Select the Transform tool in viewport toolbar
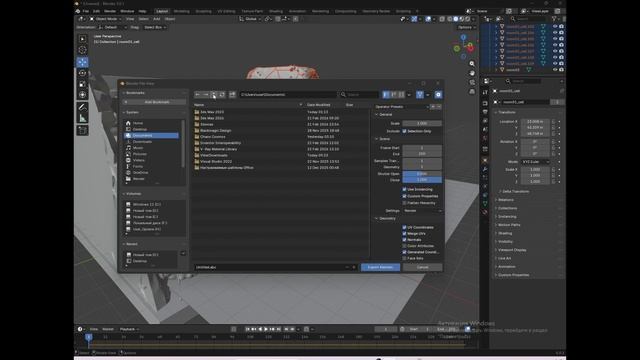 point(82,95)
